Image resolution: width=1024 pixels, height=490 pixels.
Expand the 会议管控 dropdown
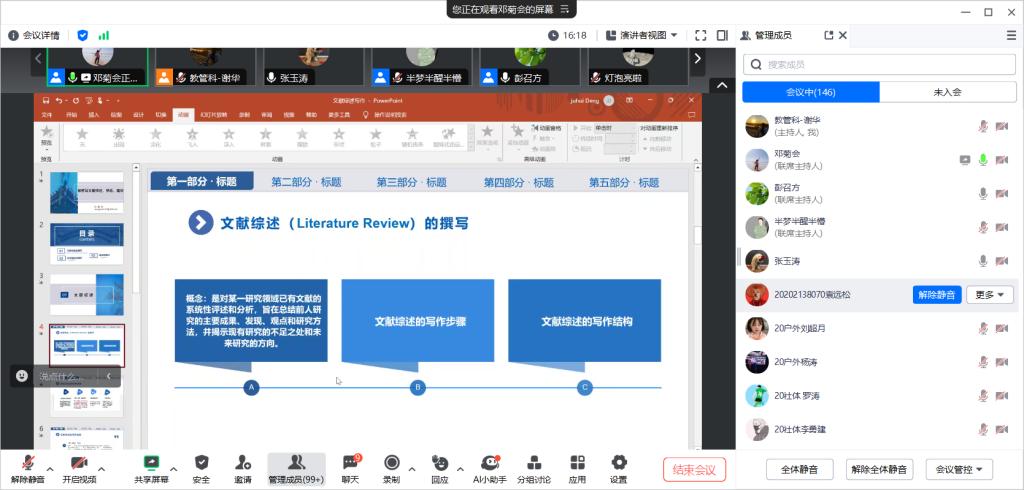(959, 469)
